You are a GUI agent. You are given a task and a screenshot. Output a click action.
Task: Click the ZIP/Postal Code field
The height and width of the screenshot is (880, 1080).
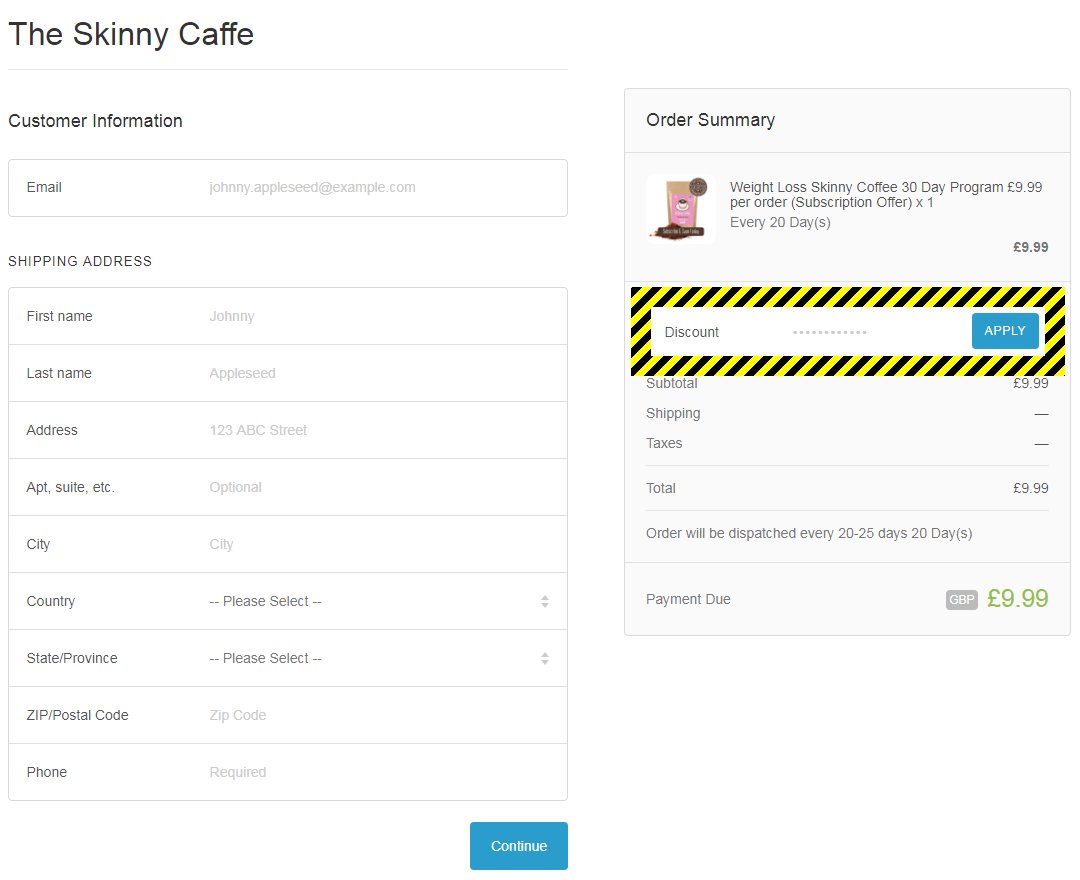pyautogui.click(x=380, y=715)
